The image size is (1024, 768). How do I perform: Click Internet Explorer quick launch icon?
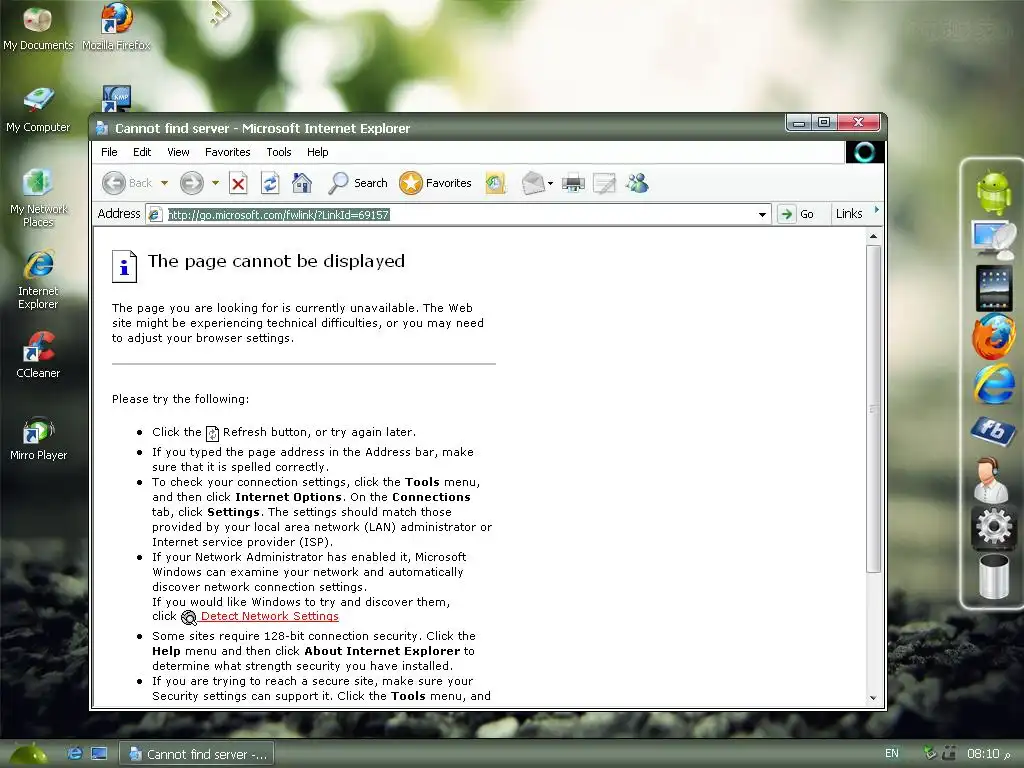tap(75, 754)
